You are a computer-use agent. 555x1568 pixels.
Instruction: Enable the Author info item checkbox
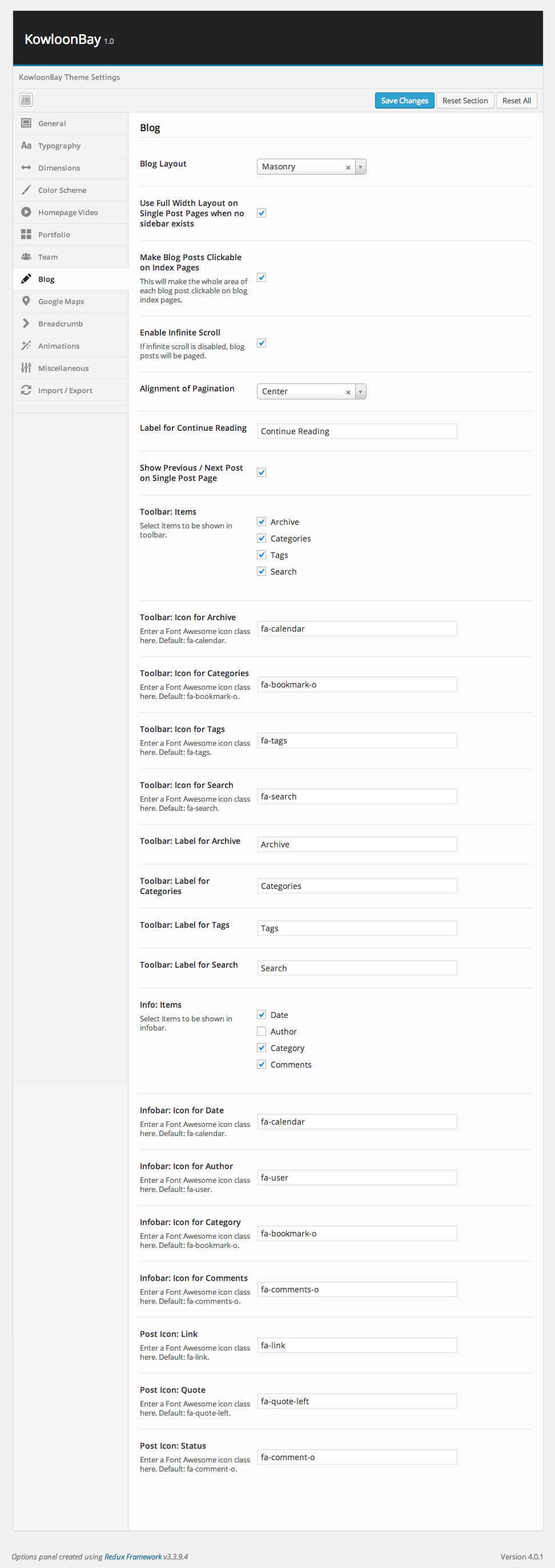point(262,1031)
